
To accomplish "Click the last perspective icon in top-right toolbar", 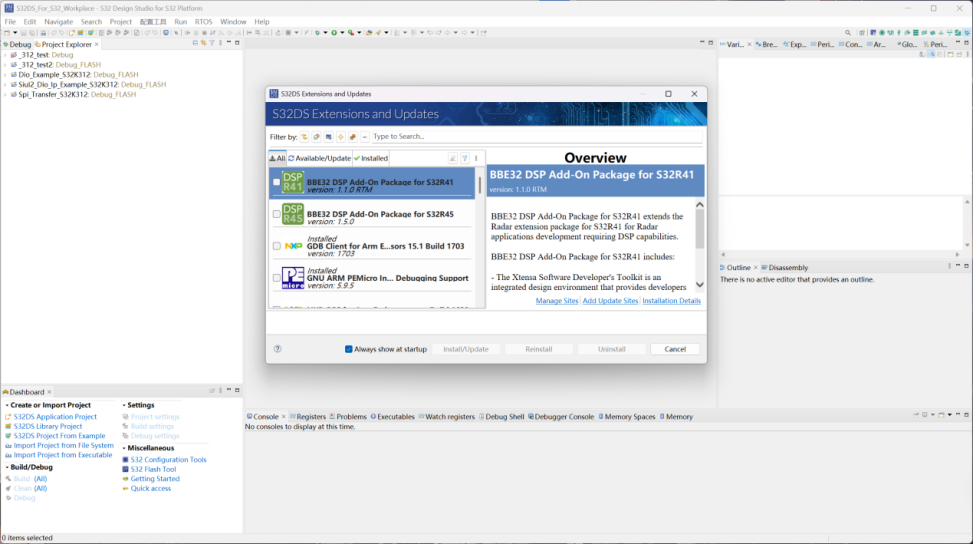I will (x=966, y=33).
